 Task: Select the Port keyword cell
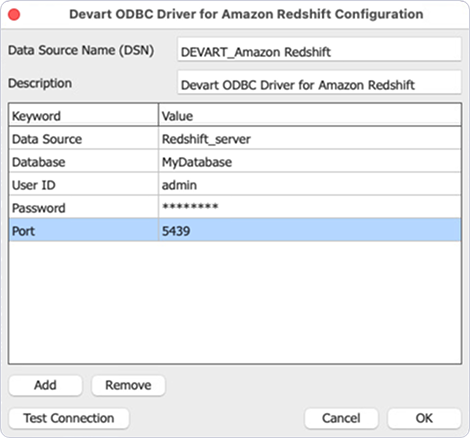(x=83, y=230)
